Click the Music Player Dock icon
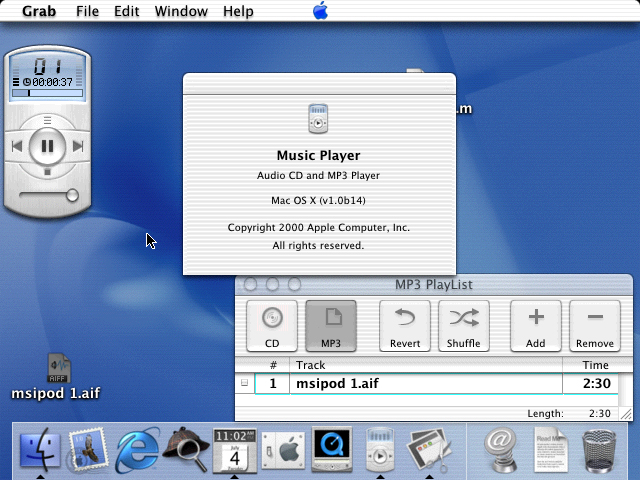The height and width of the screenshot is (480, 640). click(x=380, y=450)
